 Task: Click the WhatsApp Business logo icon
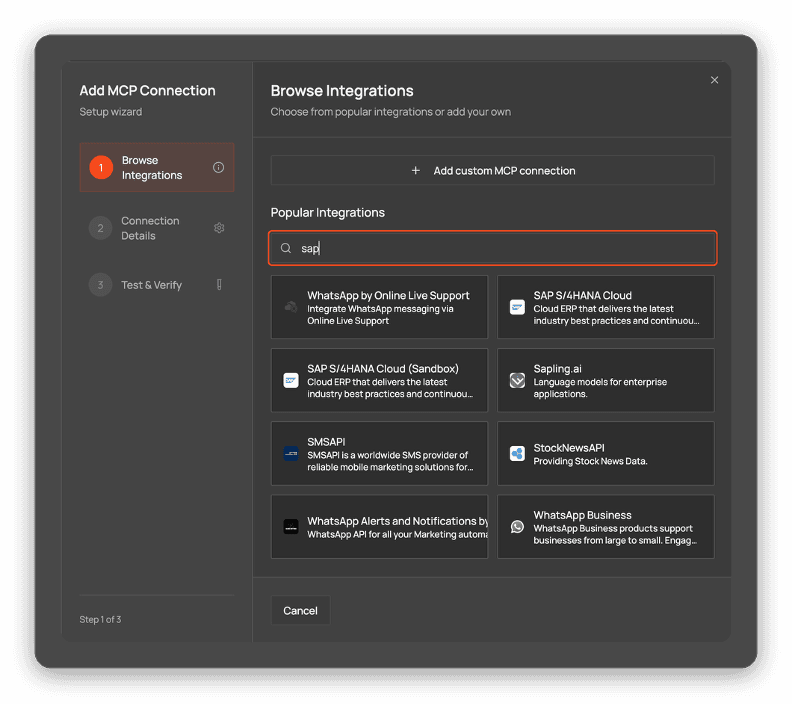[x=517, y=527]
